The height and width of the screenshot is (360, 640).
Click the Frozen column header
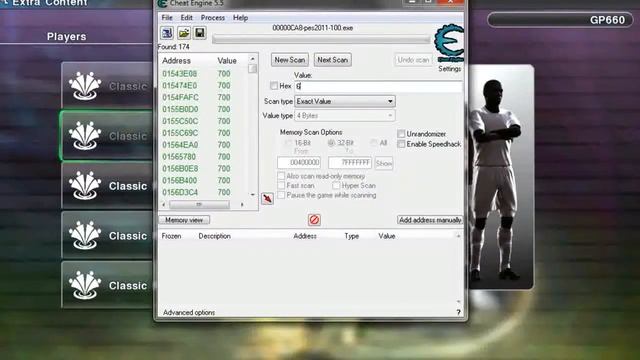171,236
